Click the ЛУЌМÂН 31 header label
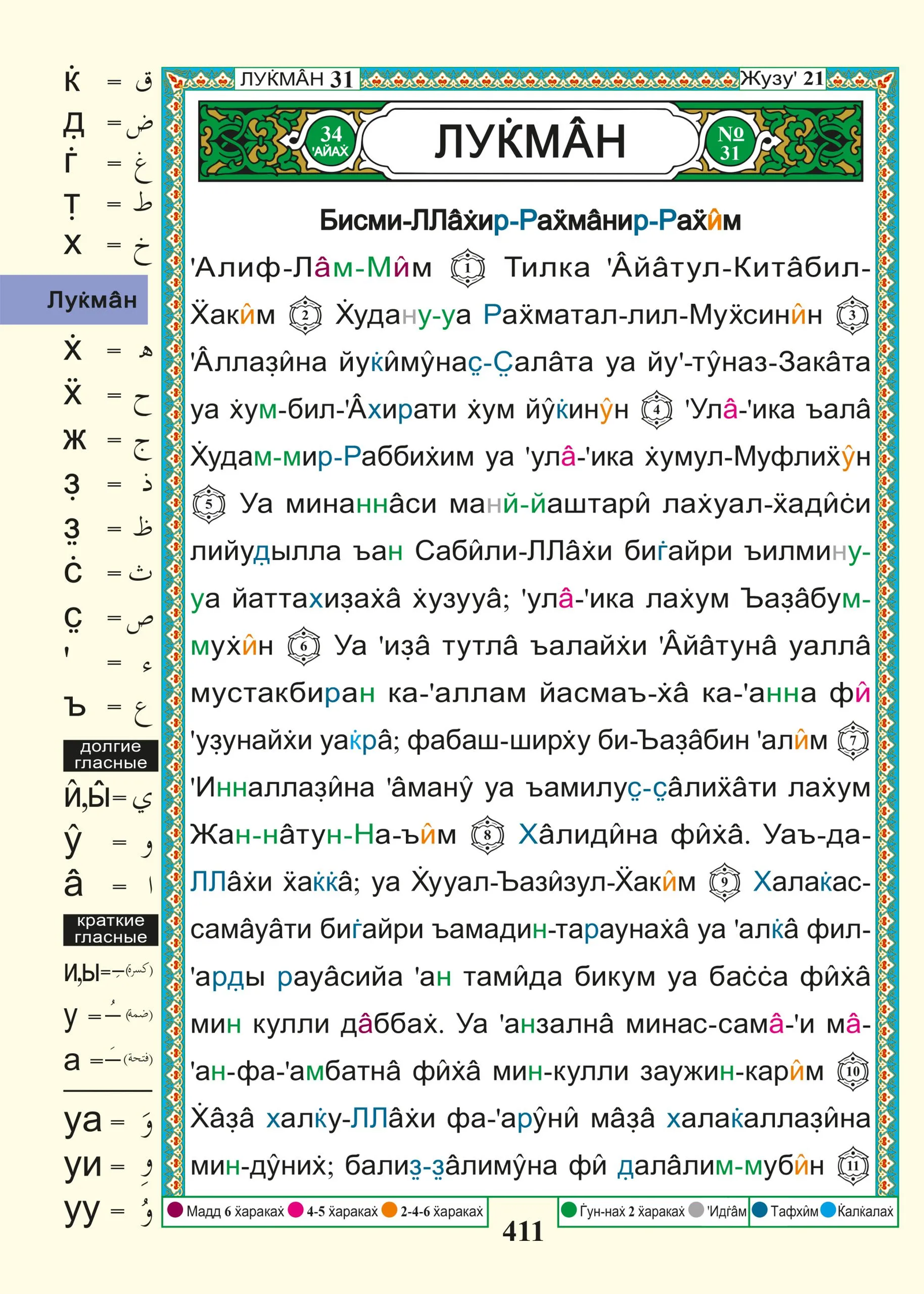924x1294 pixels. [x=296, y=79]
